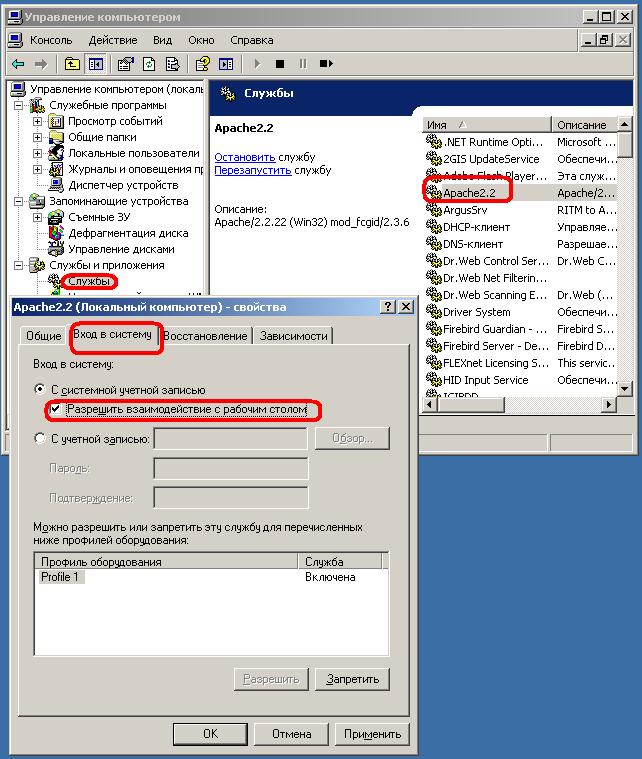Viewport: 642px width, 759px height.
Task: Select Службы in the console tree
Action: (x=89, y=281)
